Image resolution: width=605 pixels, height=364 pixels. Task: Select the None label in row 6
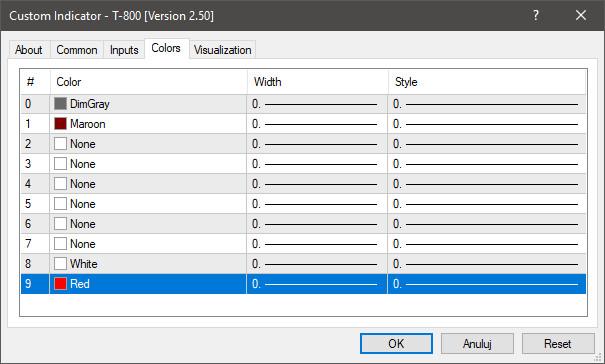click(83, 223)
